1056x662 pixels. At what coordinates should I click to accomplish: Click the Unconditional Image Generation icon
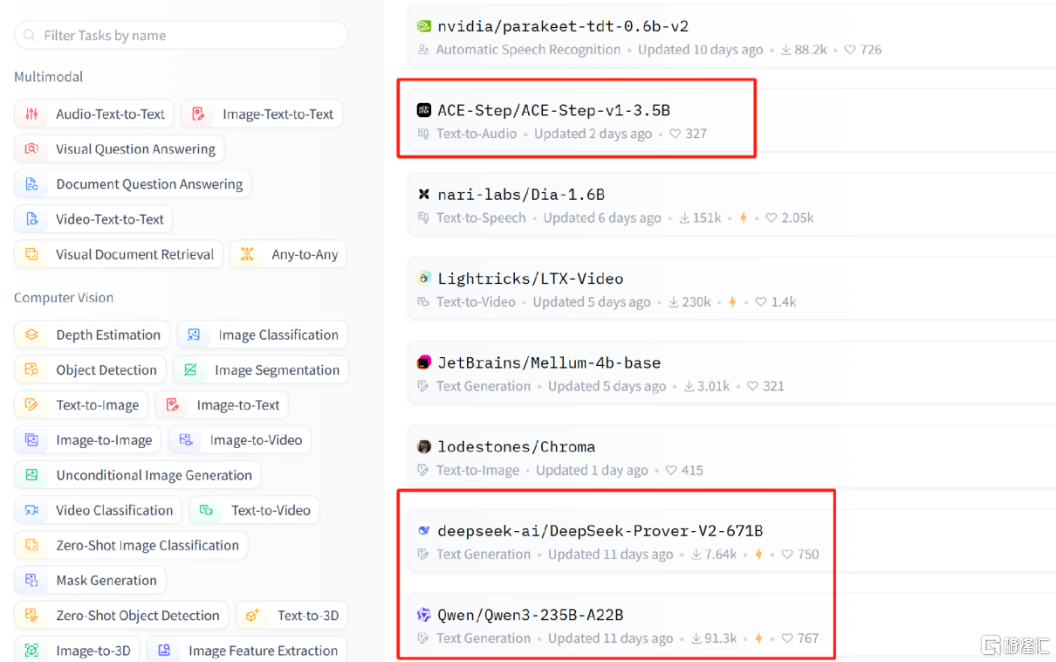pyautogui.click(x=32, y=475)
